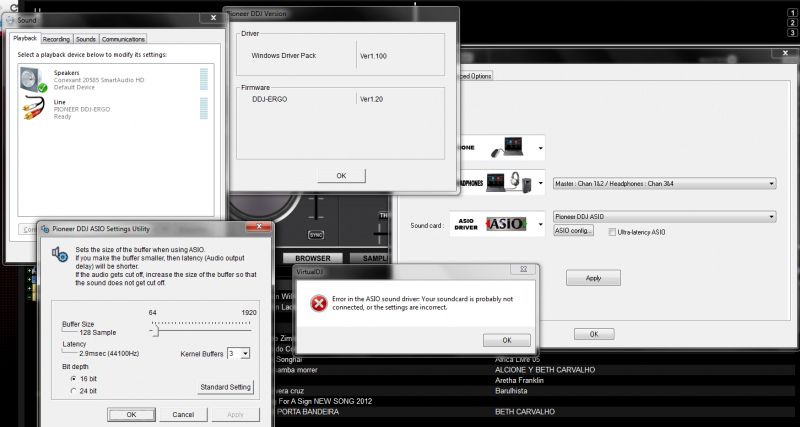Screen dimensions: 800x427
Task: Close the Sound window
Action: coord(213,18)
